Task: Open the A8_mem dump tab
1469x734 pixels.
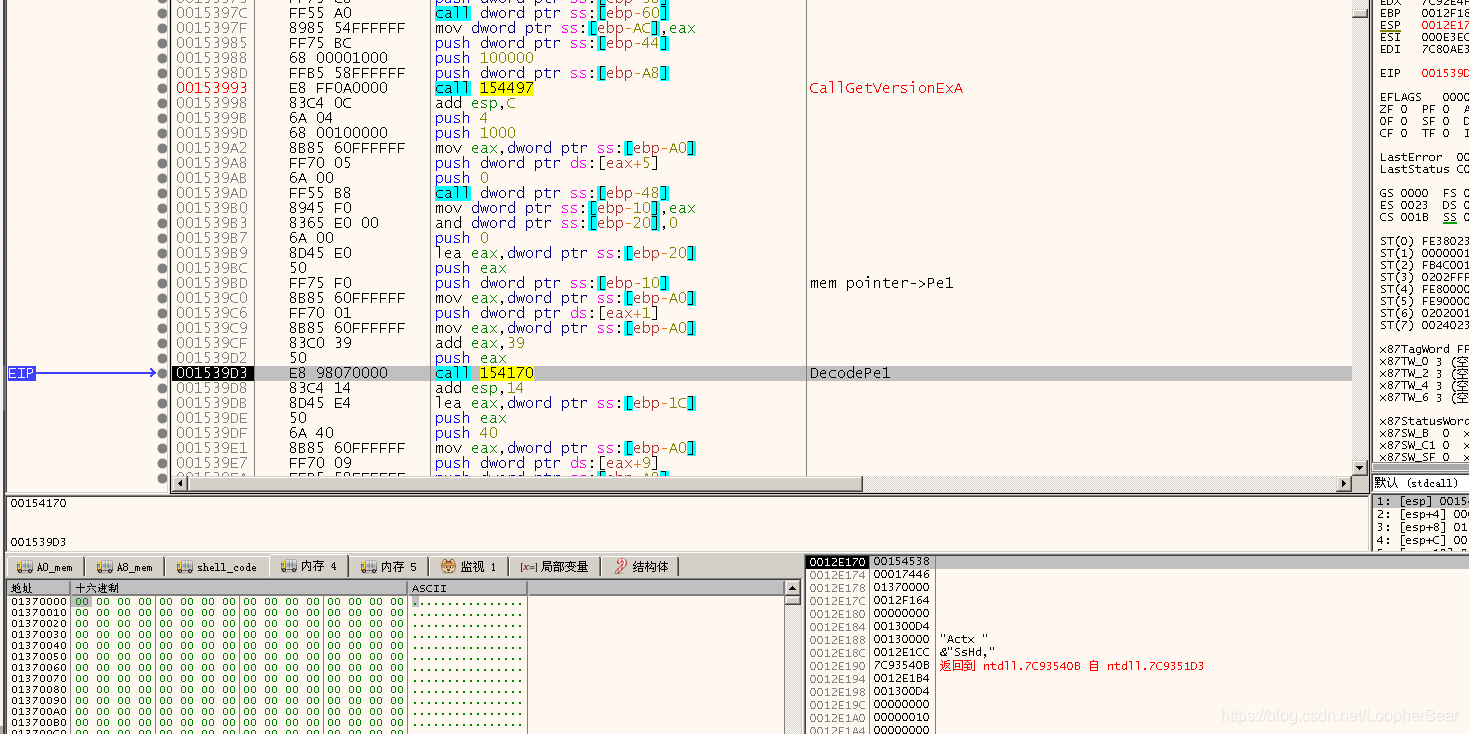Action: [124, 567]
